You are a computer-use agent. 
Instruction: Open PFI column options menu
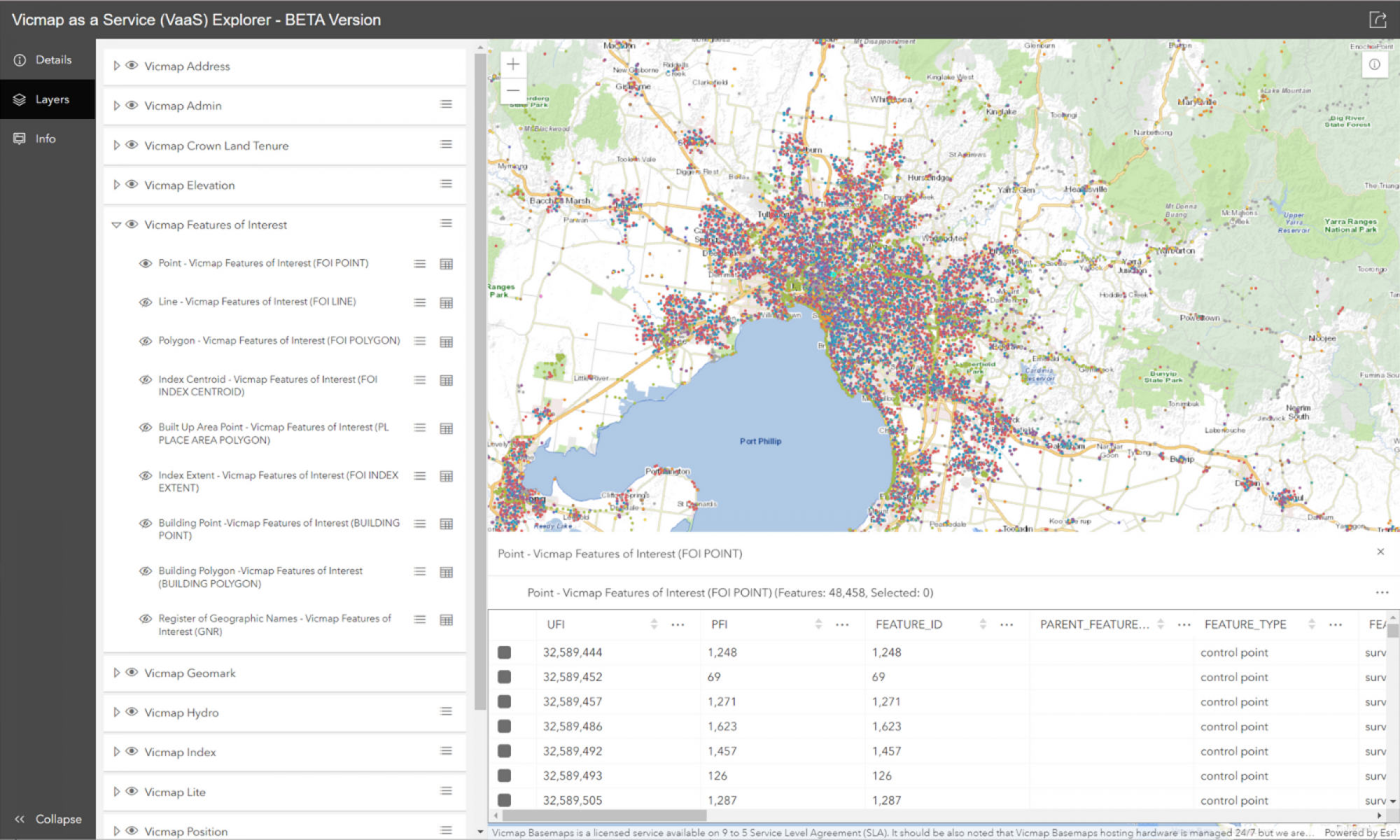coord(842,624)
